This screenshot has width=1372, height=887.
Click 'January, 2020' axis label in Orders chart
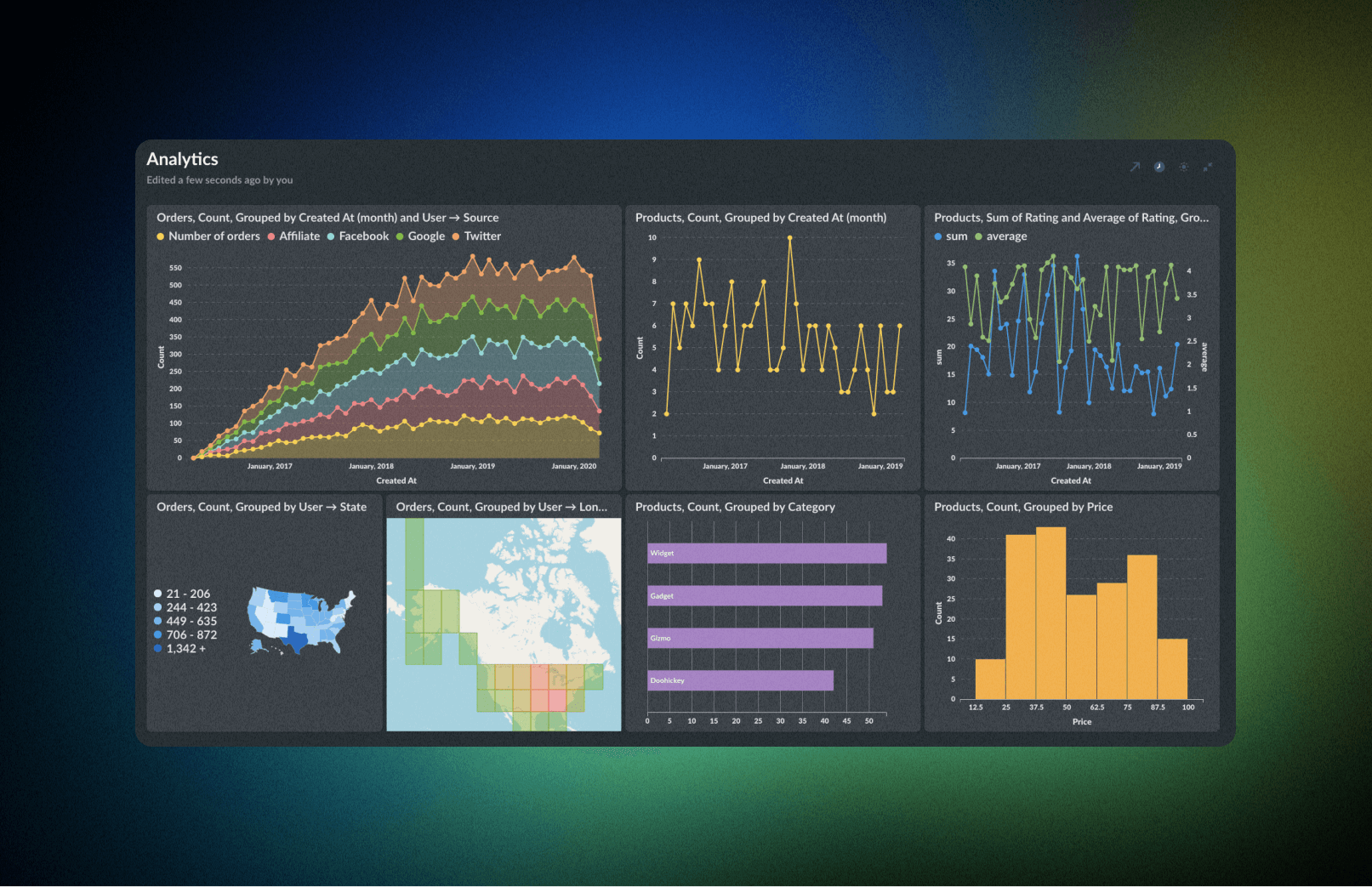(574, 466)
